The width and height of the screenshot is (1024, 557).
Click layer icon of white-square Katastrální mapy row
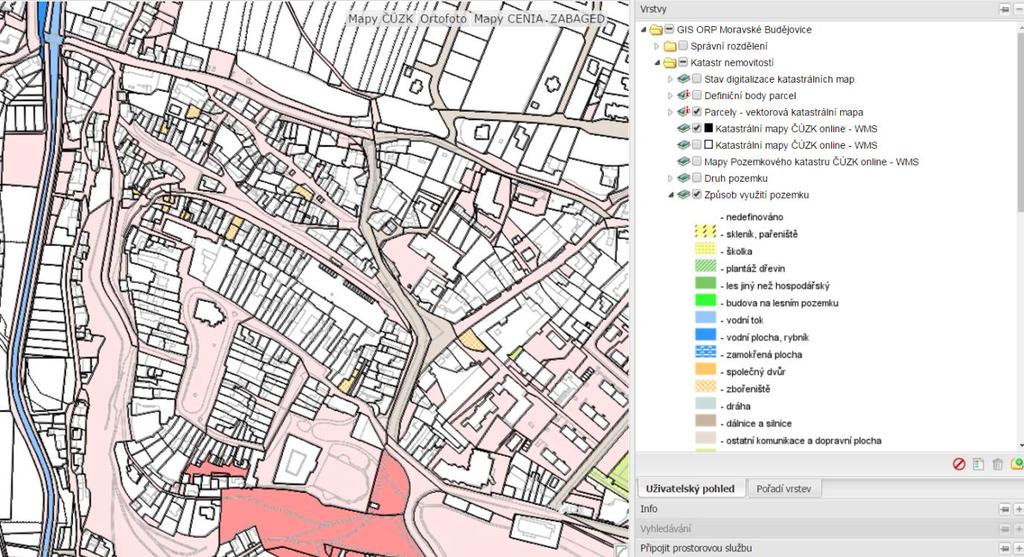pyautogui.click(x=684, y=145)
